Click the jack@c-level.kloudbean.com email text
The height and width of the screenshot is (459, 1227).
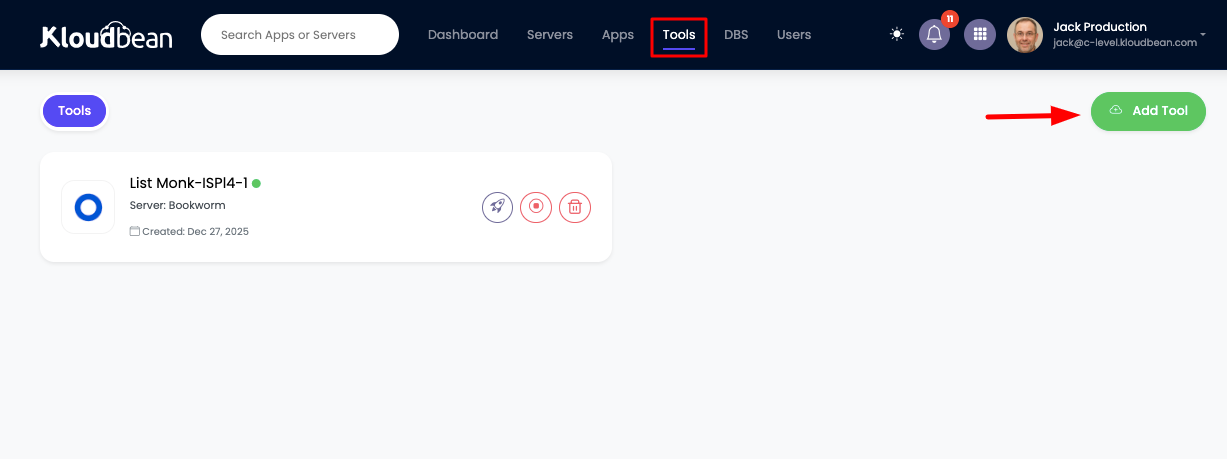point(1125,43)
